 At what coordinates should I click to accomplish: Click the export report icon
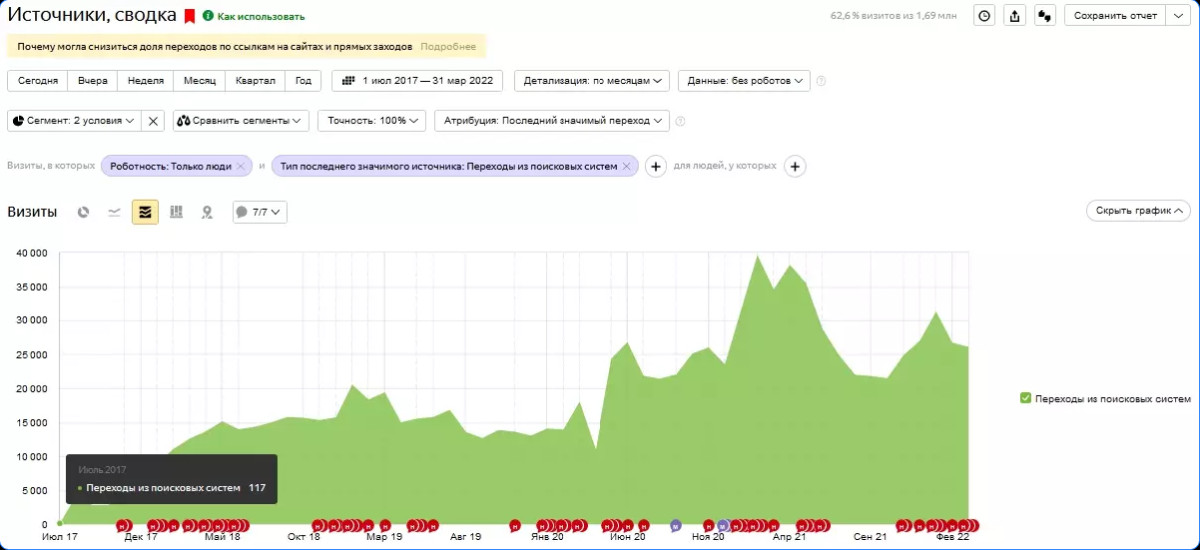[1015, 16]
